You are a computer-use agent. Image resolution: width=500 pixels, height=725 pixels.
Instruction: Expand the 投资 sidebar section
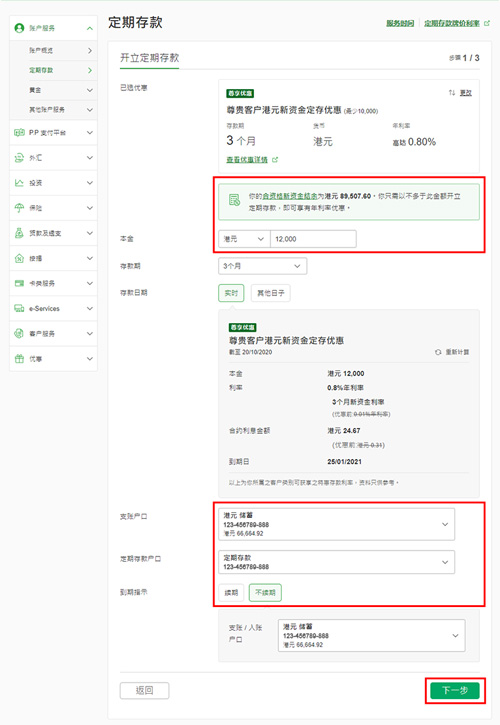90,183
